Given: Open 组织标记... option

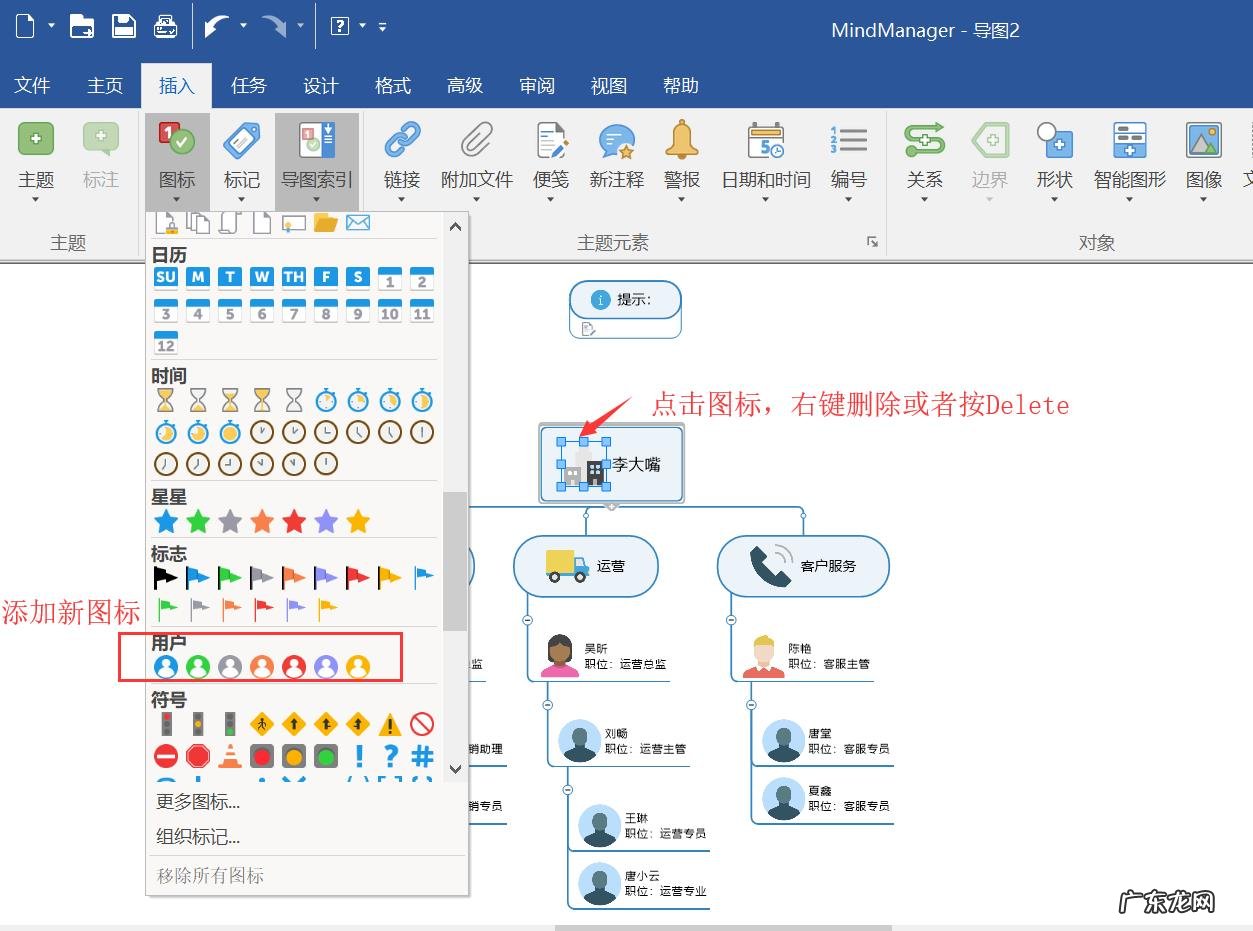Looking at the screenshot, I should tap(198, 837).
